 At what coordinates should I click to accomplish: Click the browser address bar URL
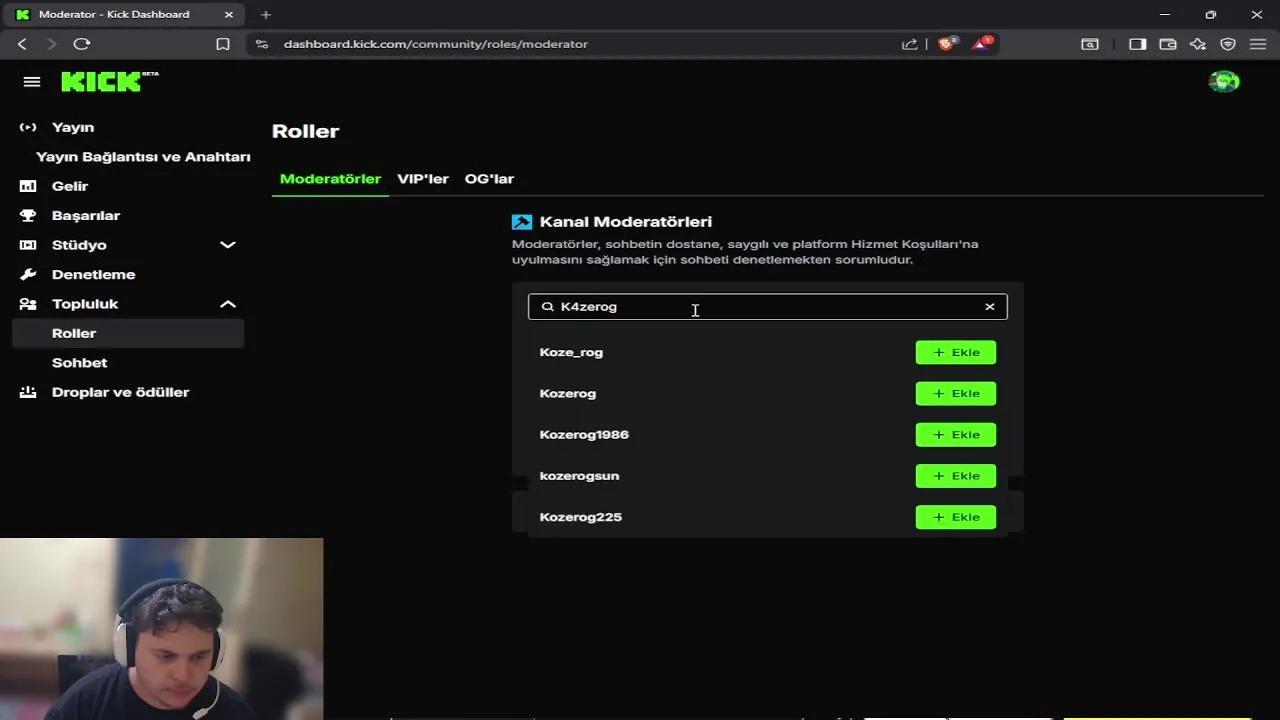[x=435, y=44]
